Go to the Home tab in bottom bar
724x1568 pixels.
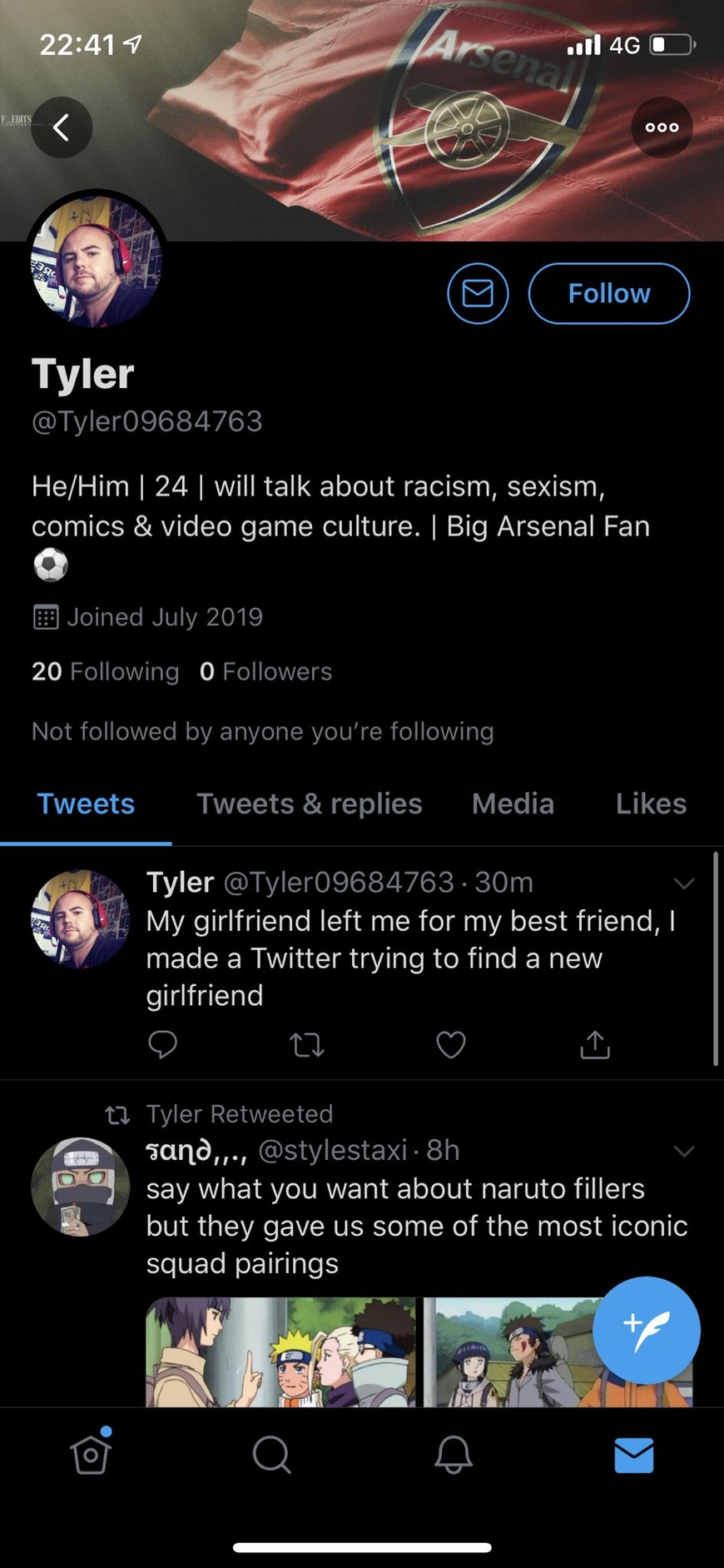point(91,1455)
